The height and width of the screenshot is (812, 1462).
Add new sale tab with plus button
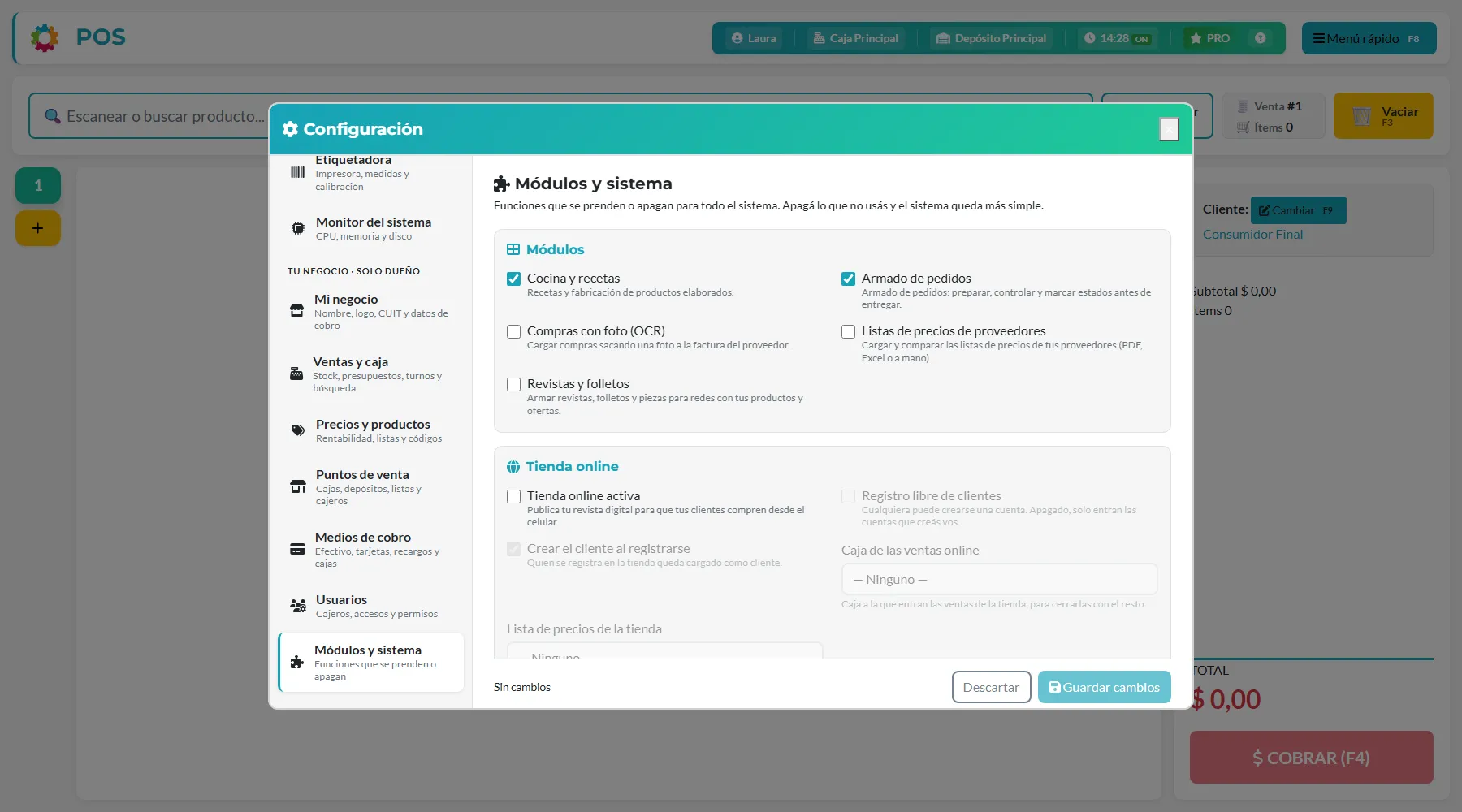pyautogui.click(x=38, y=228)
